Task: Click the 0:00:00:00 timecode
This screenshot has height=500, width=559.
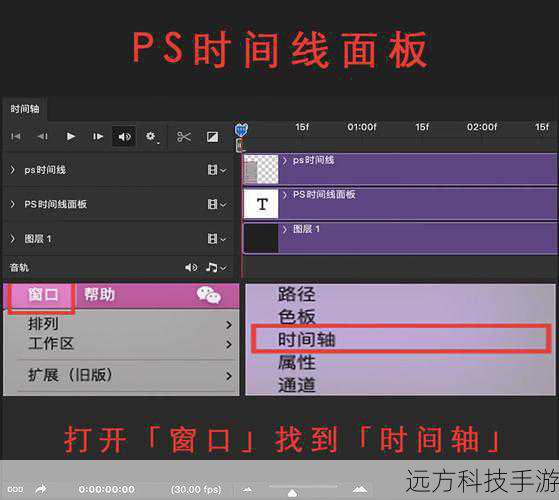Action: (107, 489)
